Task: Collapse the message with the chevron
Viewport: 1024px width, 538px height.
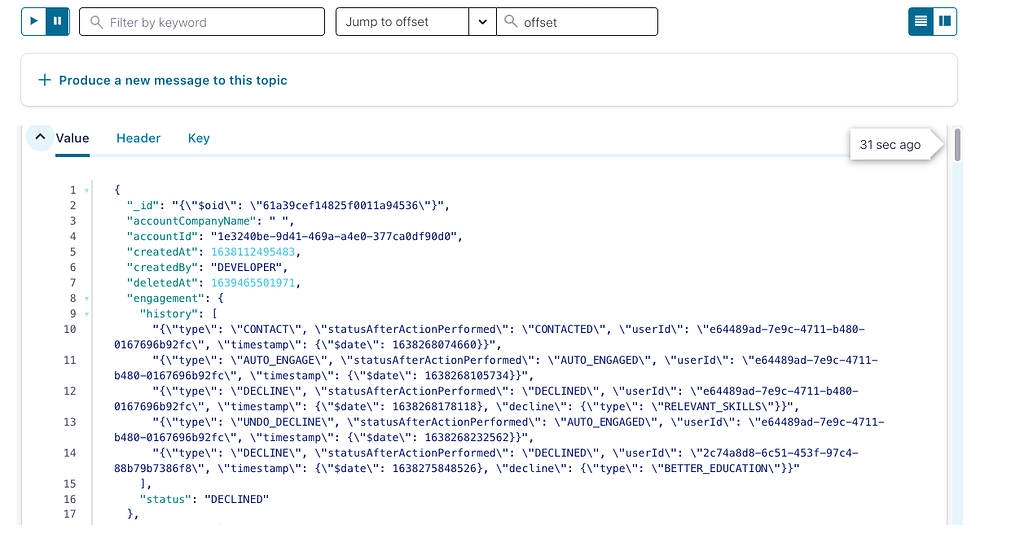Action: coord(39,138)
